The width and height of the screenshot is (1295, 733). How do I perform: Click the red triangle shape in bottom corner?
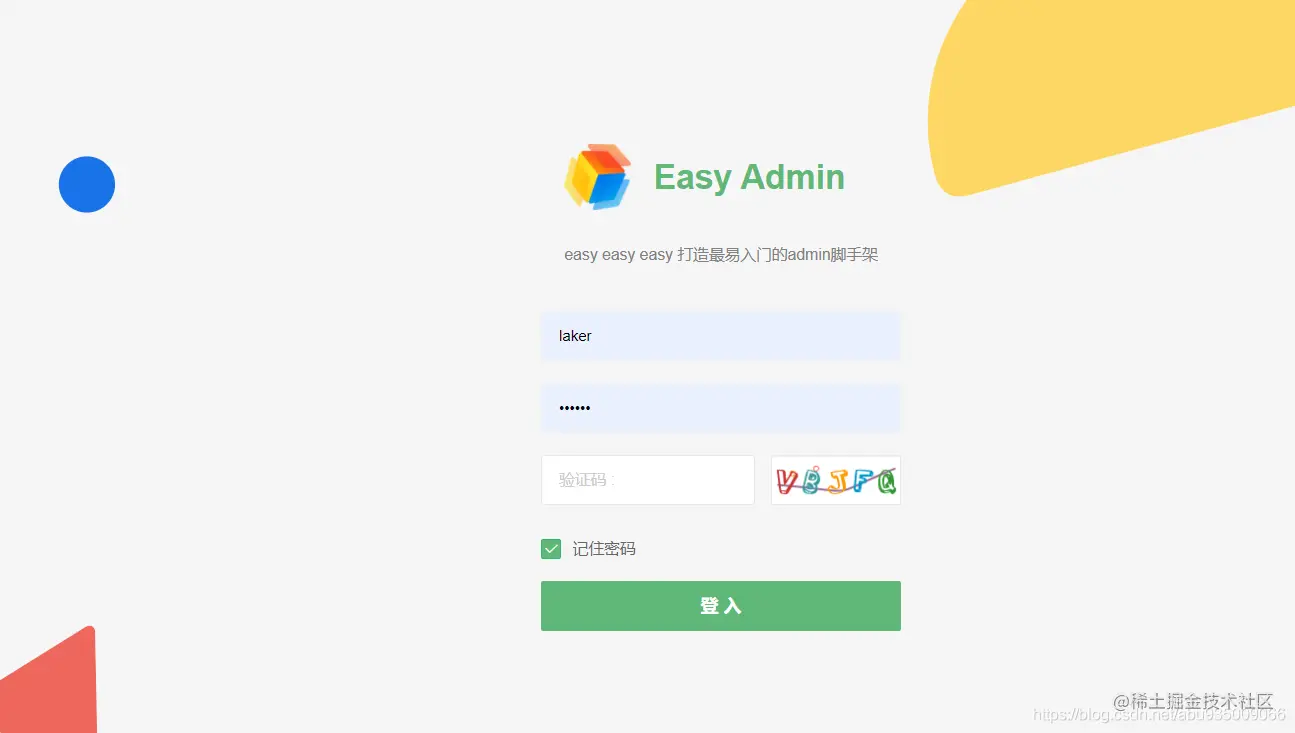pyautogui.click(x=48, y=681)
